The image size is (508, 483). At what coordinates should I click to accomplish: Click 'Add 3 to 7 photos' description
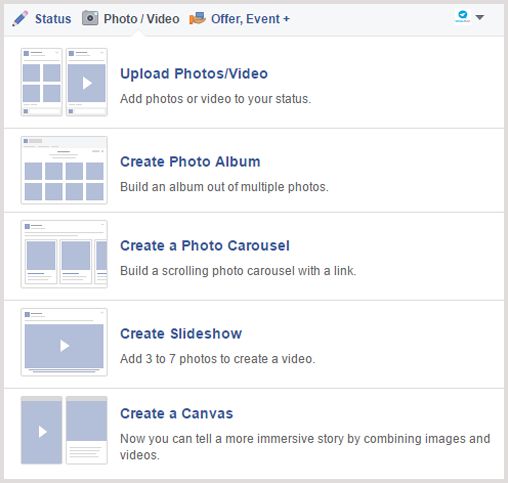[217, 359]
